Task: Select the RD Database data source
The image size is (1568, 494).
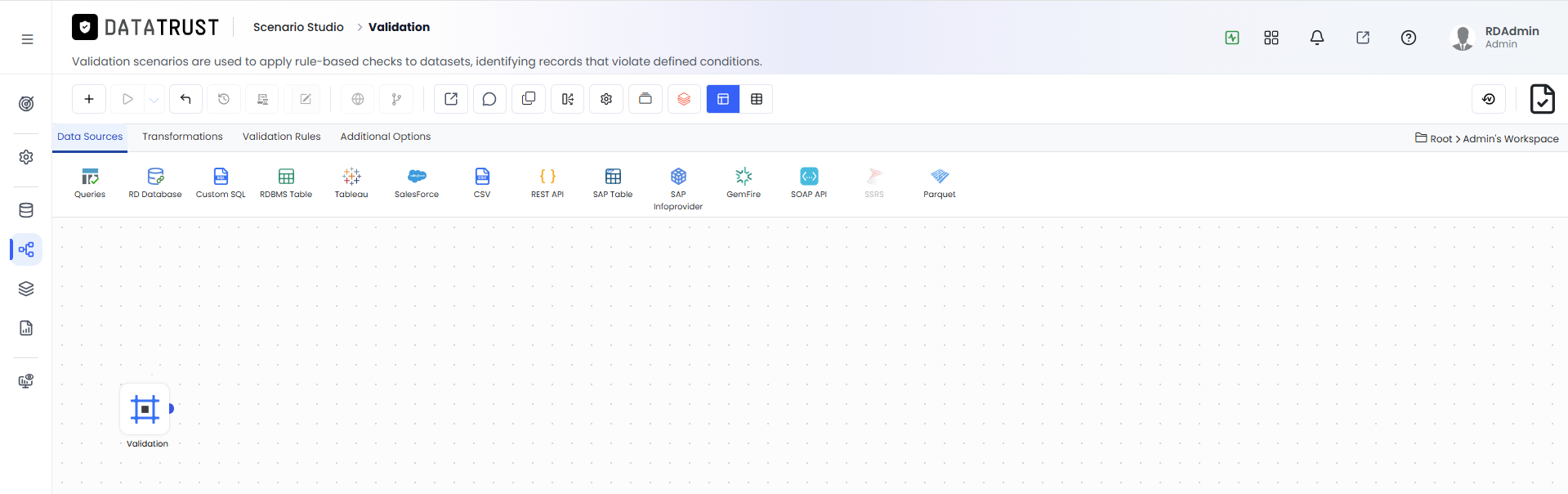Action: [155, 183]
